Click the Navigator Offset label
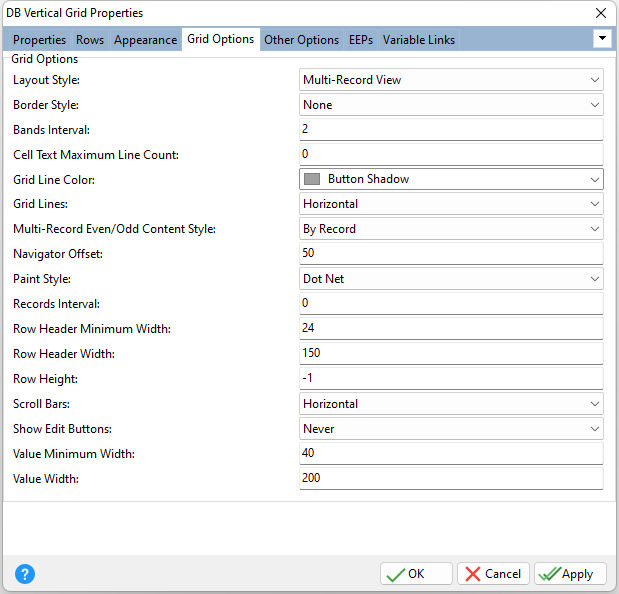Image resolution: width=619 pixels, height=594 pixels. [x=58, y=254]
